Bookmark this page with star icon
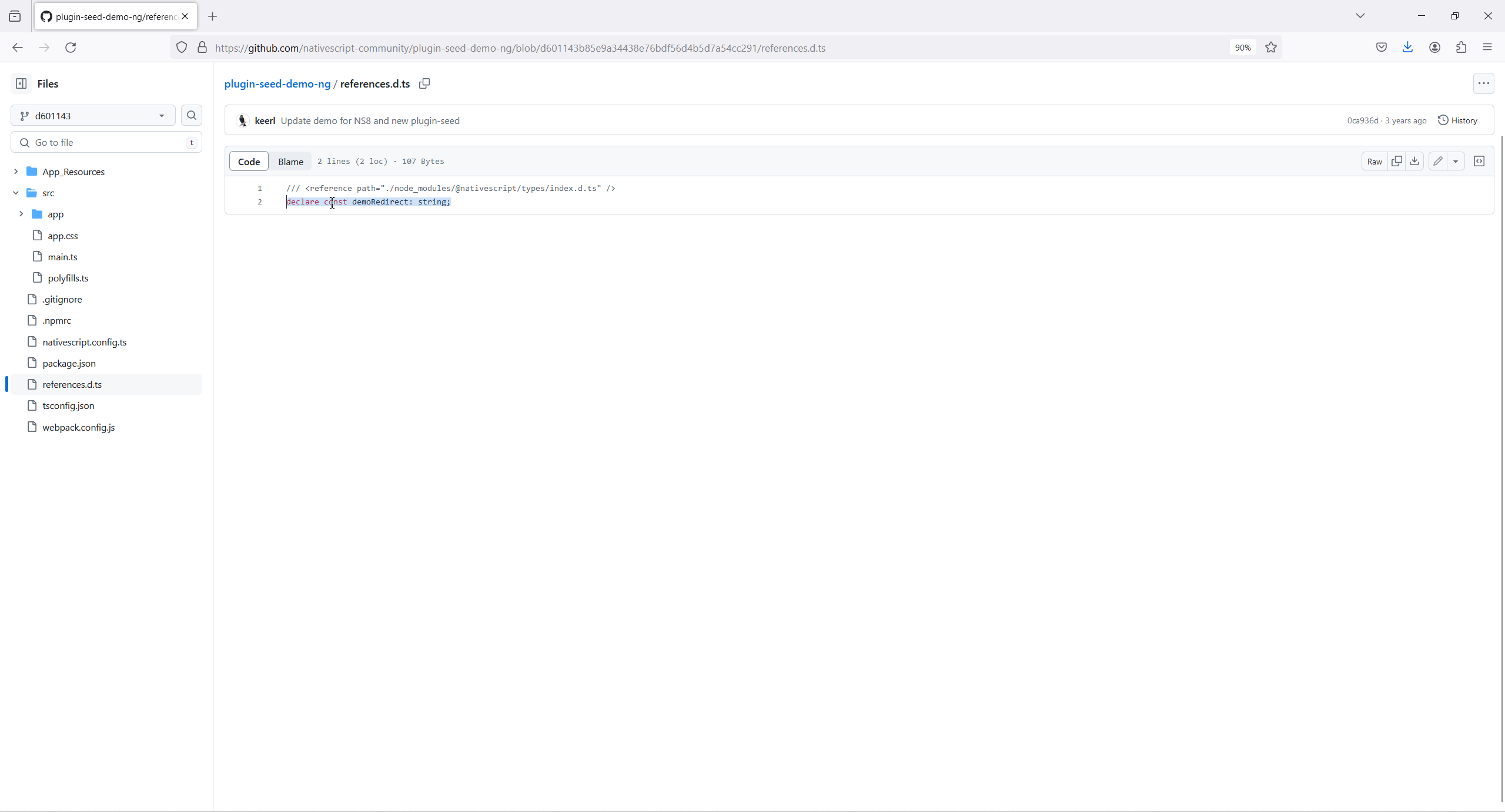Viewport: 1505px width, 812px height. (x=1271, y=48)
